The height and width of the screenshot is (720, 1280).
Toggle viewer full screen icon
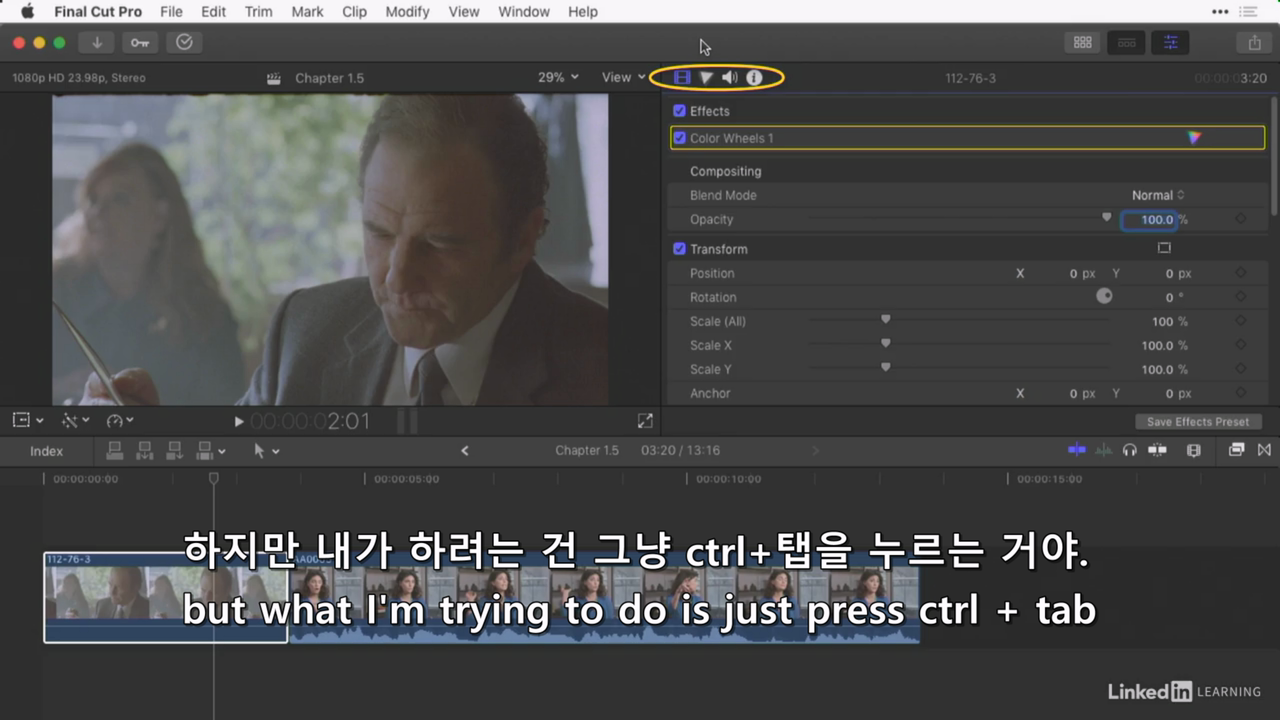(645, 421)
